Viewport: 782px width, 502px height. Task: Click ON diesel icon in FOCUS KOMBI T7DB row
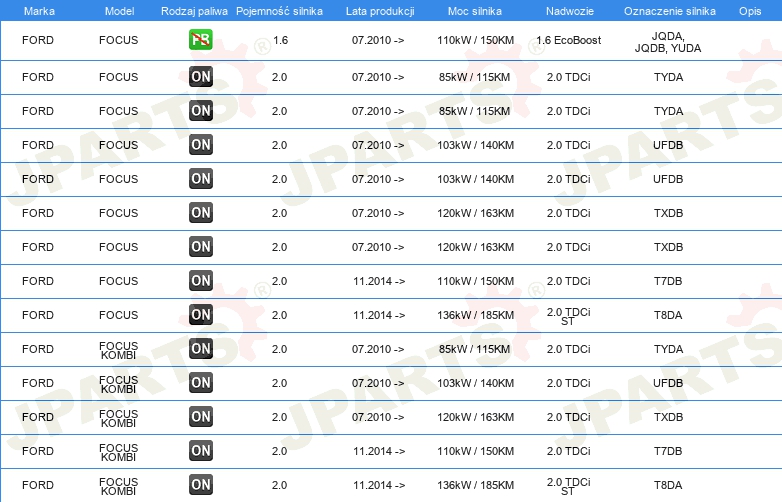coord(201,451)
